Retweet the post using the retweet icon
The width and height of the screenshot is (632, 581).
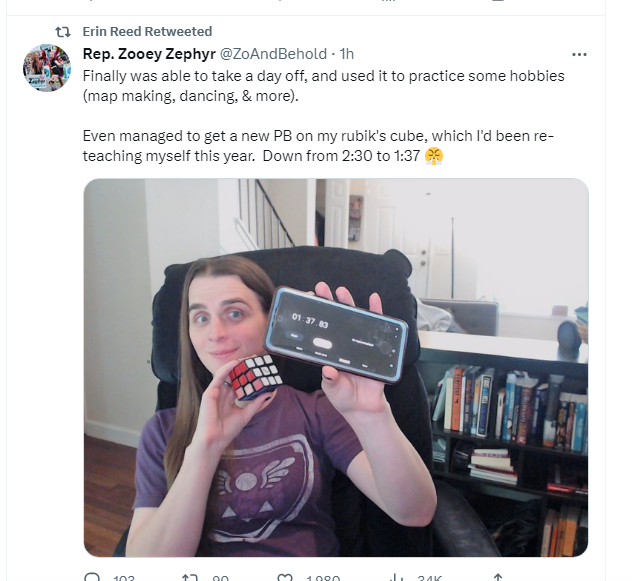point(190,577)
